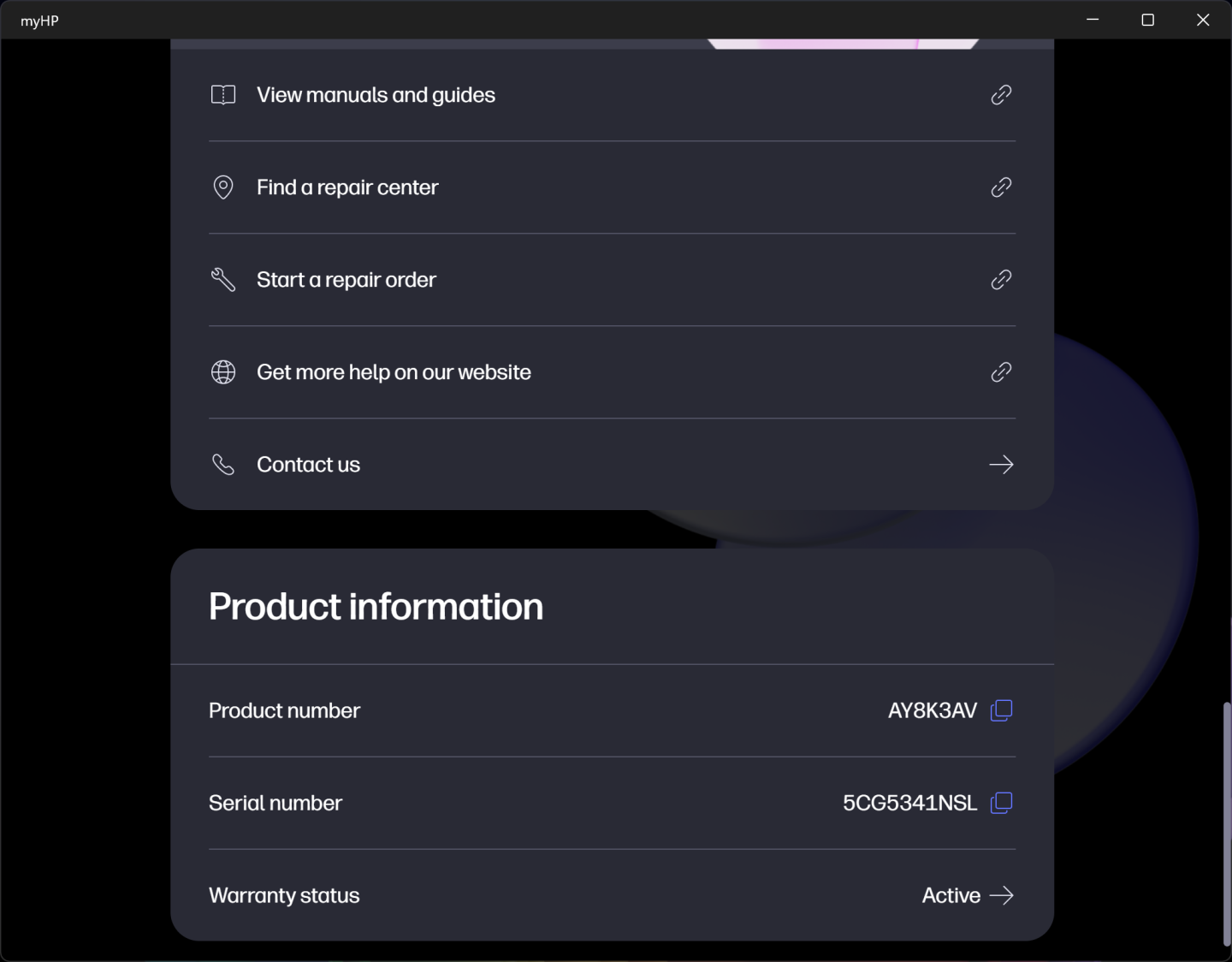Viewport: 1232px width, 962px height.
Task: Click the globe icon for website help
Action: pyautogui.click(x=223, y=372)
